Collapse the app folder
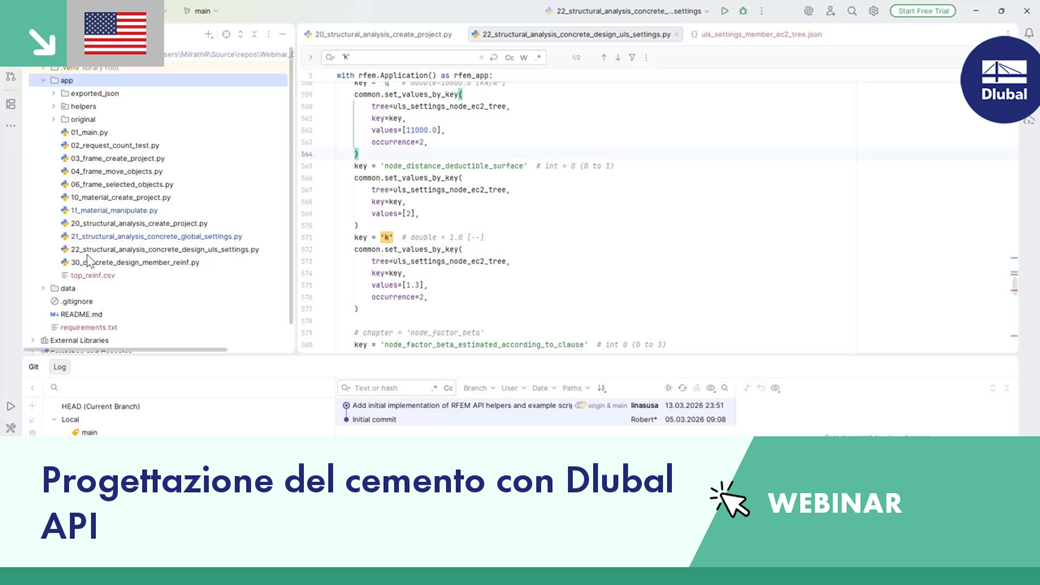This screenshot has width=1040, height=585. (x=44, y=80)
